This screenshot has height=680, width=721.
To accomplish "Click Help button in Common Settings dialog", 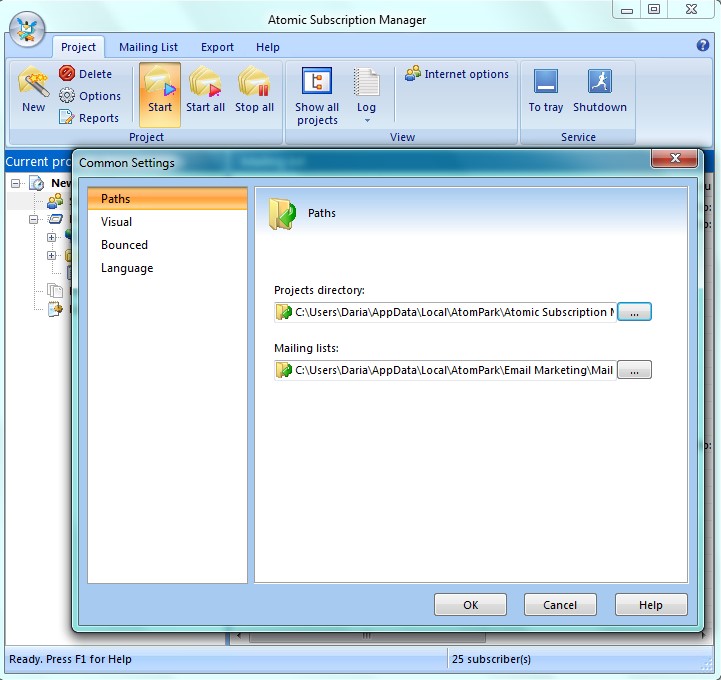I will tap(651, 605).
